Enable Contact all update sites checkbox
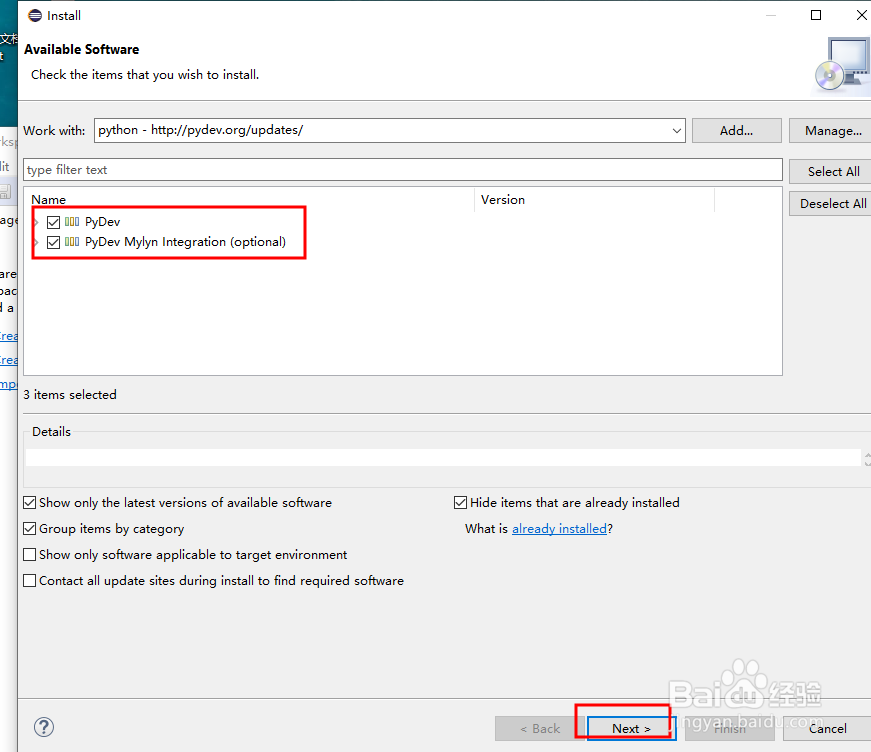Viewport: 871px width, 752px height. click(x=29, y=580)
